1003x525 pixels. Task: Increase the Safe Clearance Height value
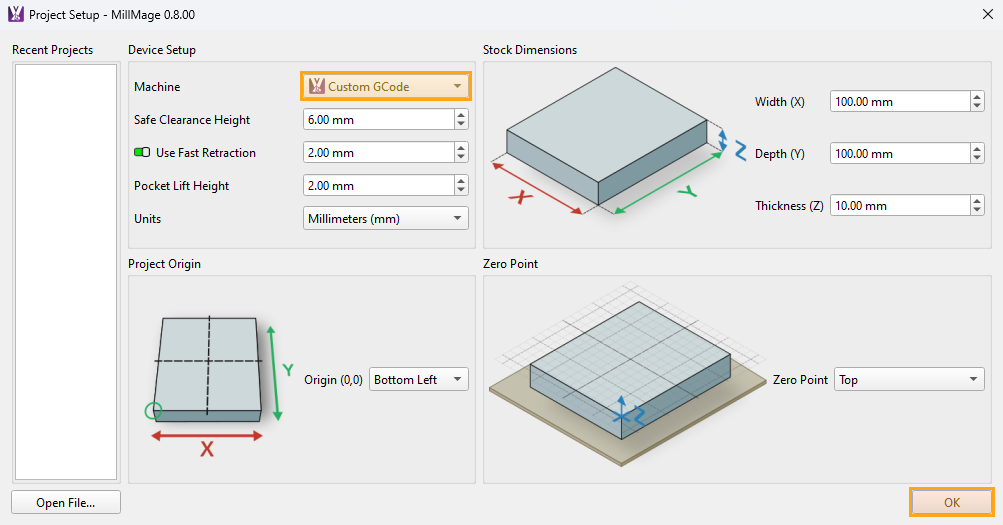coord(461,115)
